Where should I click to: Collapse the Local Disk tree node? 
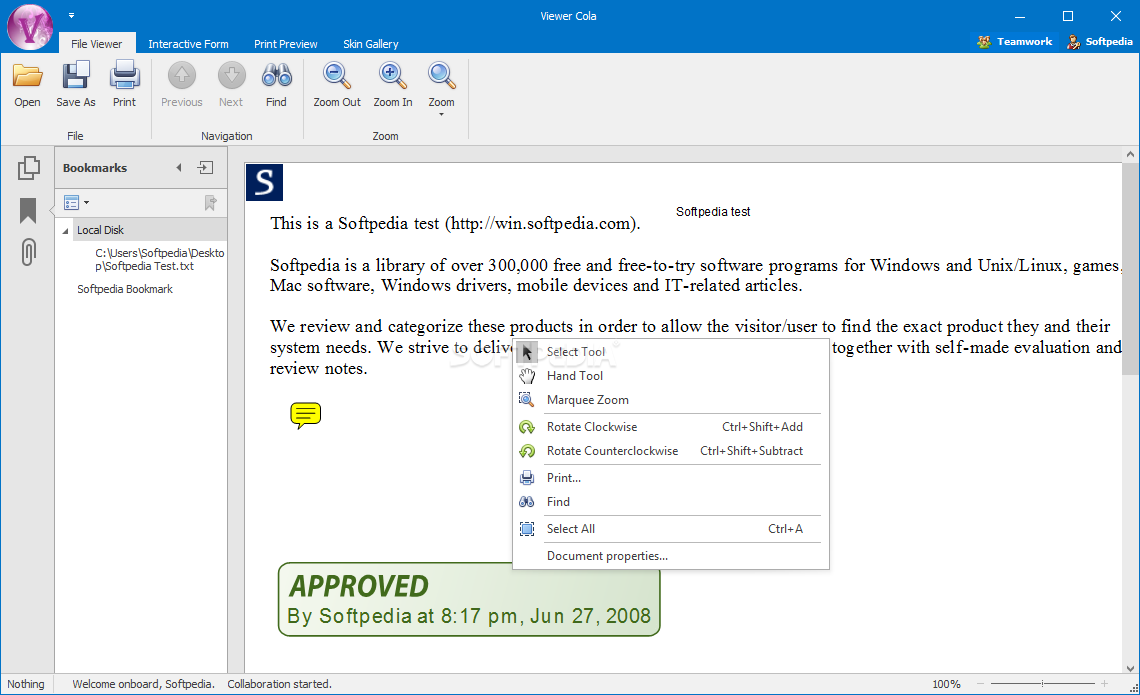[x=65, y=230]
